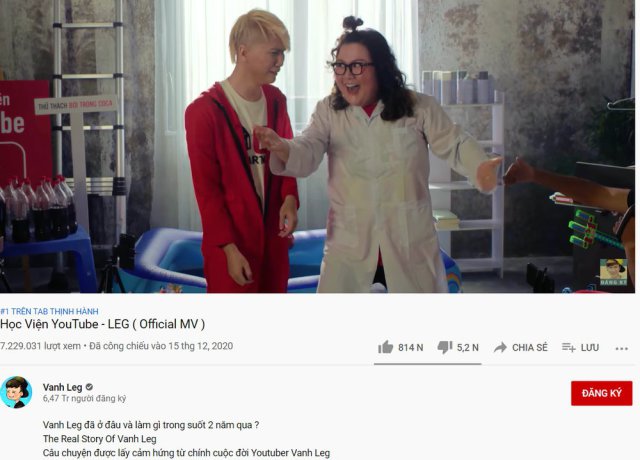Click the video player to pause
The height and width of the screenshot is (460, 640).
point(318,146)
